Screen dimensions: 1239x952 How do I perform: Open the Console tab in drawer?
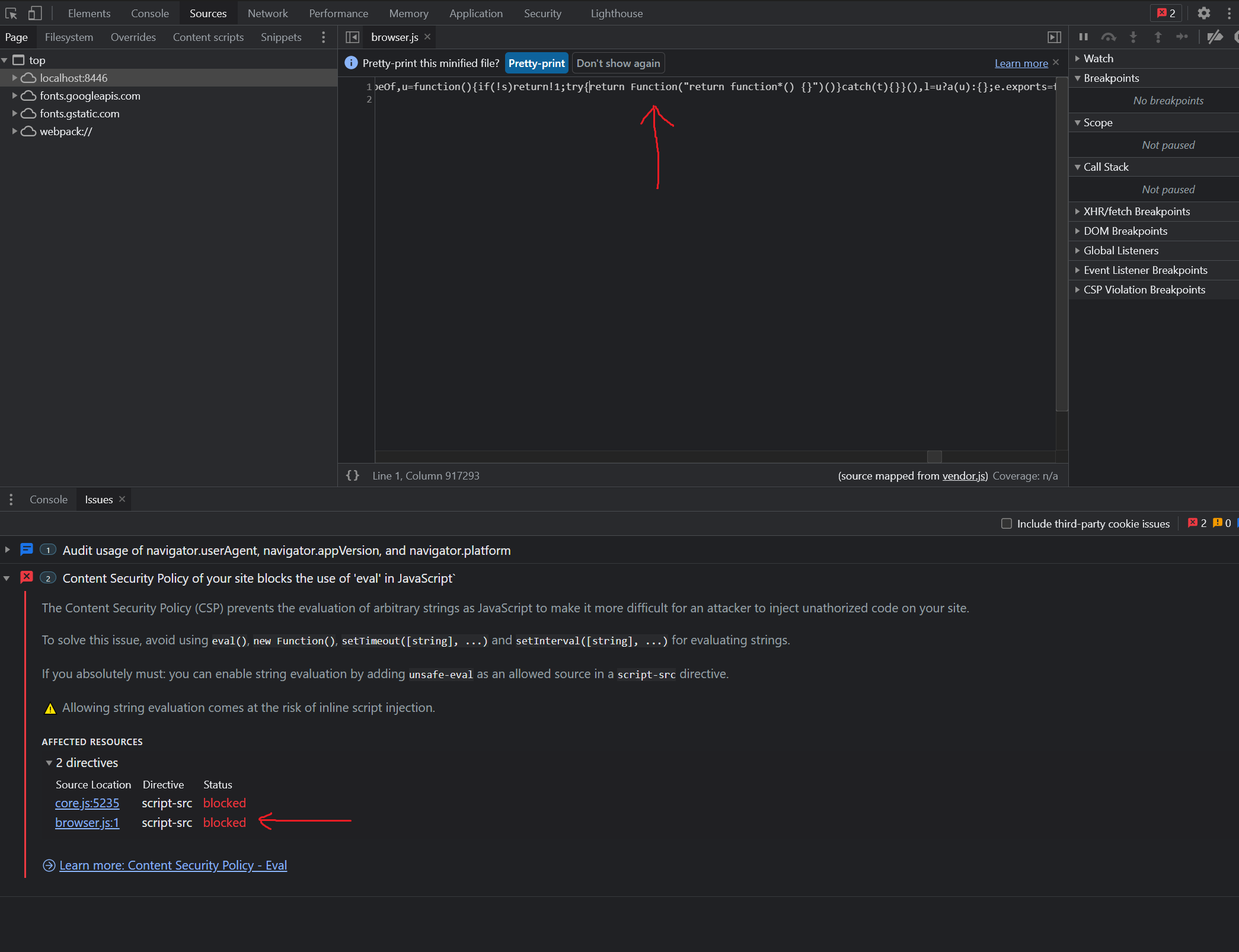coord(48,499)
